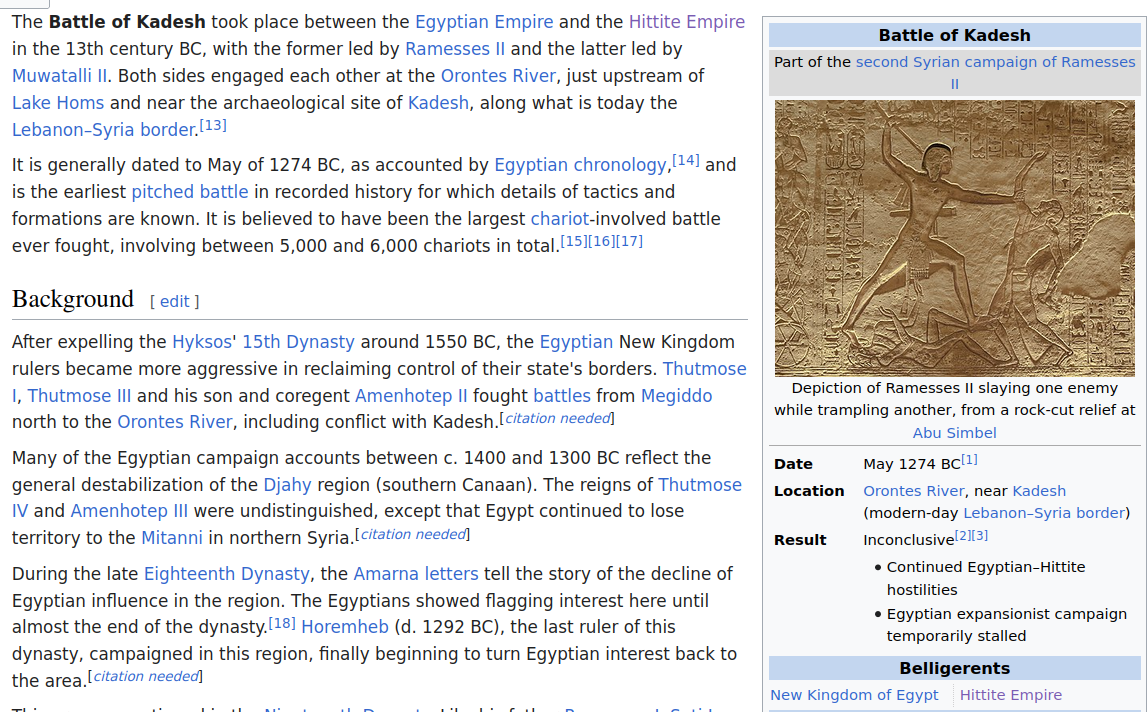Follow the Amenhotep II link
The width and height of the screenshot is (1147, 712).
411,397
